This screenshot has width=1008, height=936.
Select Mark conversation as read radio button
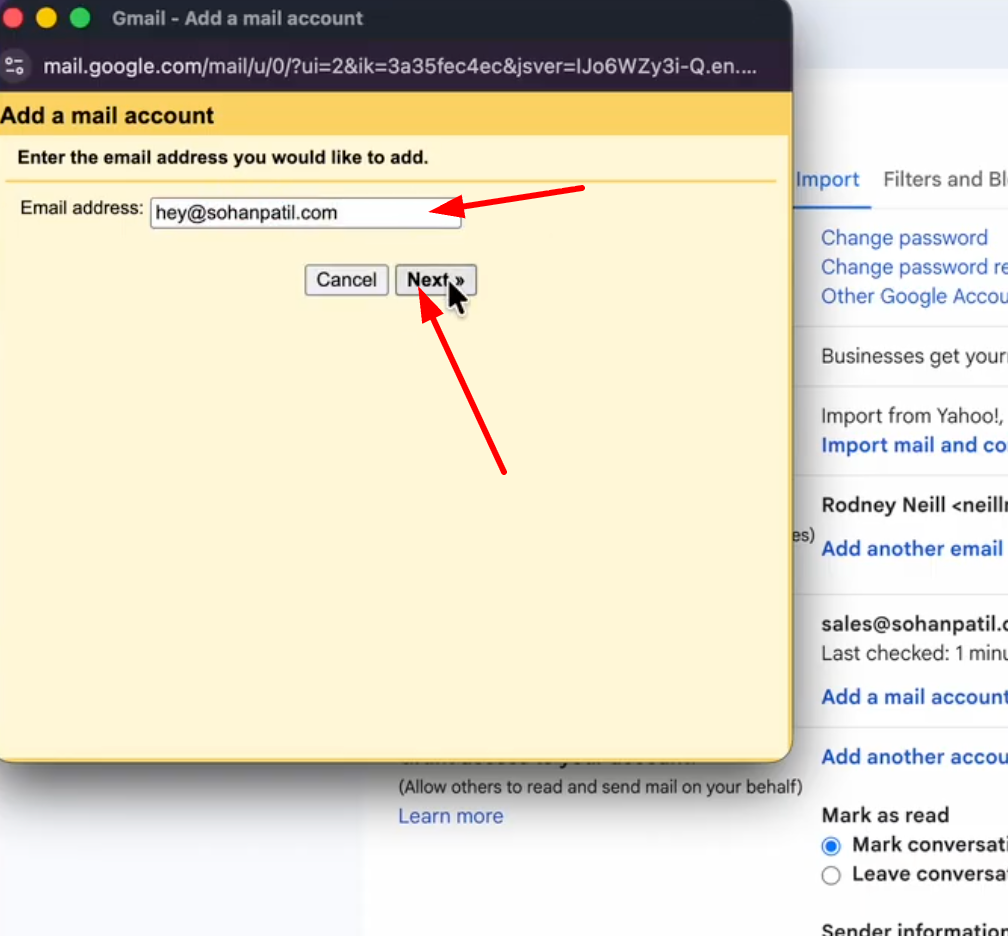[831, 845]
